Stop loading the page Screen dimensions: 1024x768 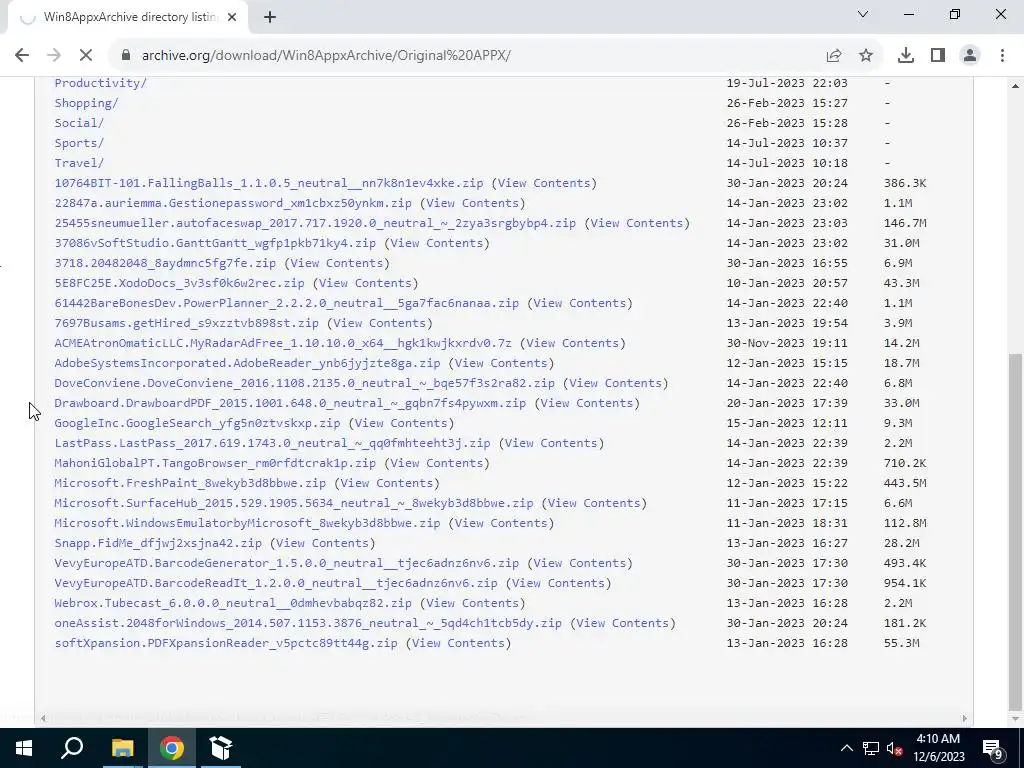[86, 56]
